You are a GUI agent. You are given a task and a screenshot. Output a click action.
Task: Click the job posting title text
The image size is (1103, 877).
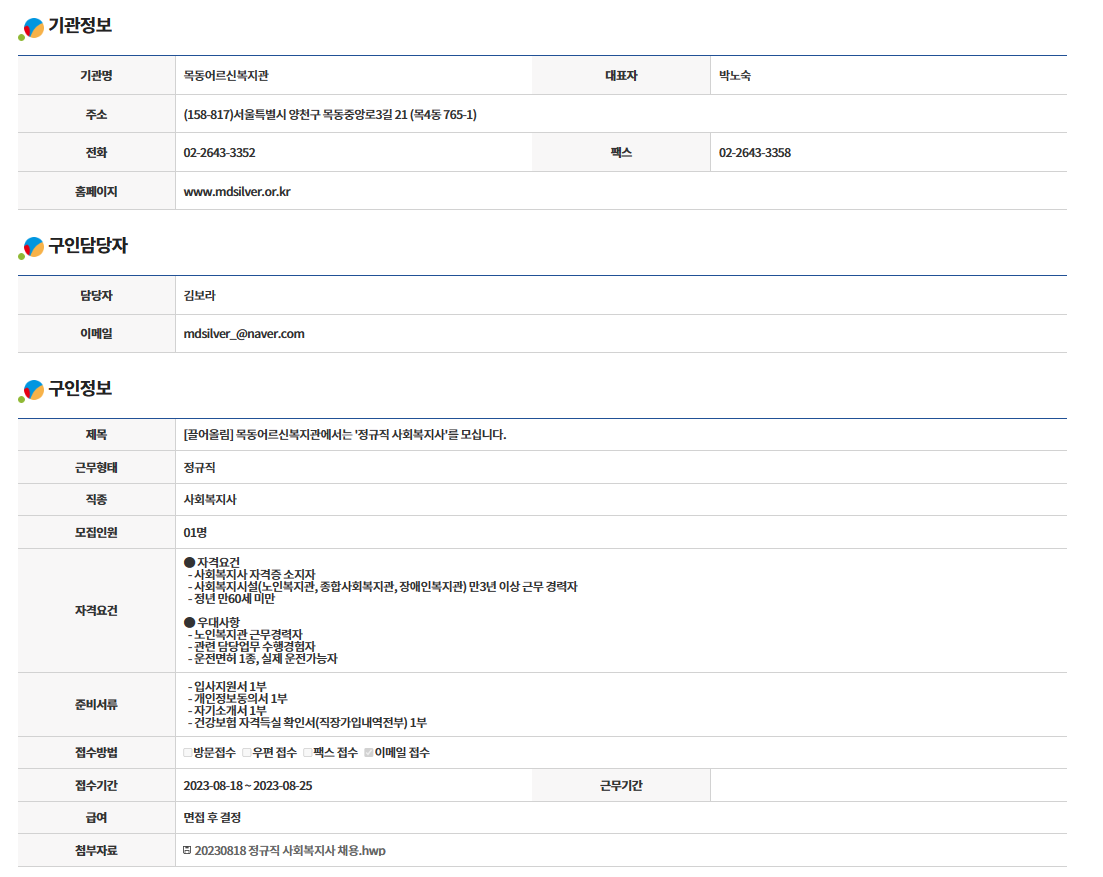pyautogui.click(x=345, y=435)
